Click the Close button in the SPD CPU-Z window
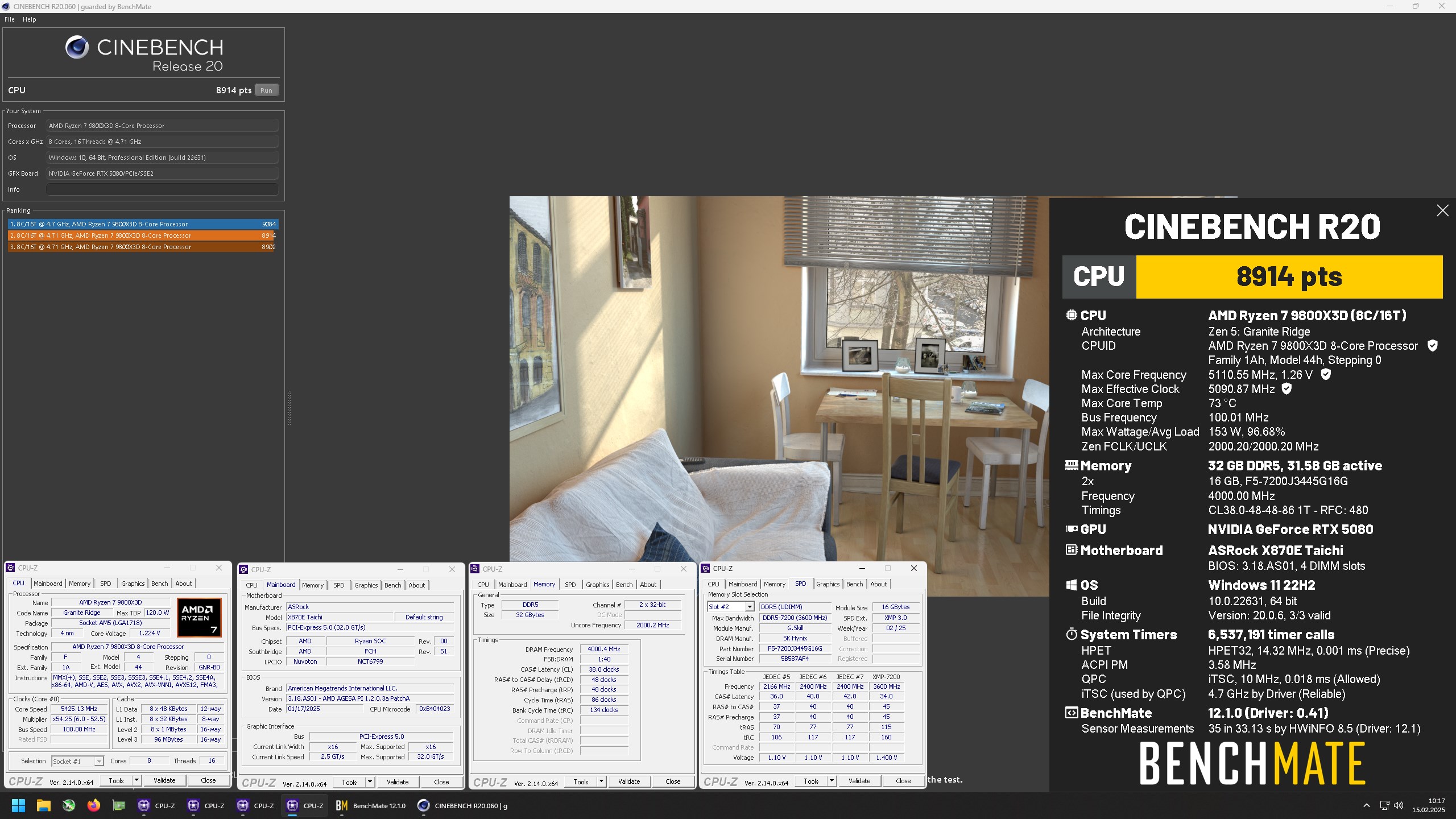This screenshot has height=819, width=1456. [x=903, y=781]
